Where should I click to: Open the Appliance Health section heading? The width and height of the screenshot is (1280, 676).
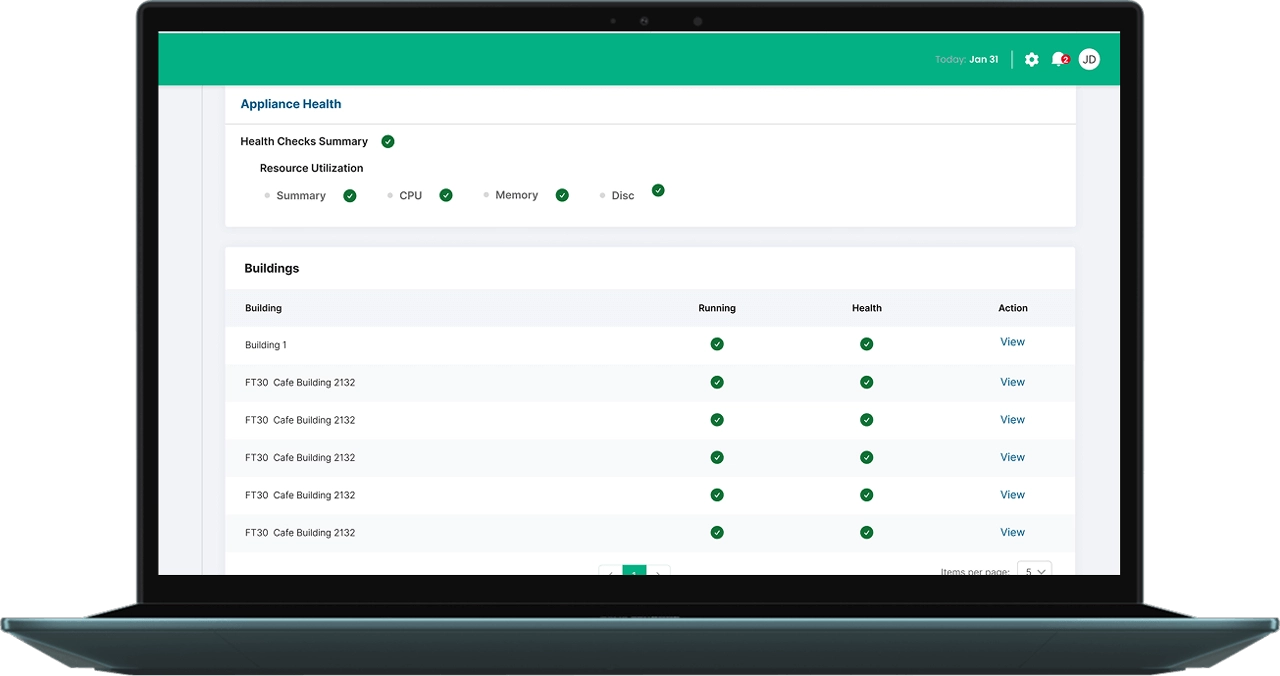click(291, 104)
